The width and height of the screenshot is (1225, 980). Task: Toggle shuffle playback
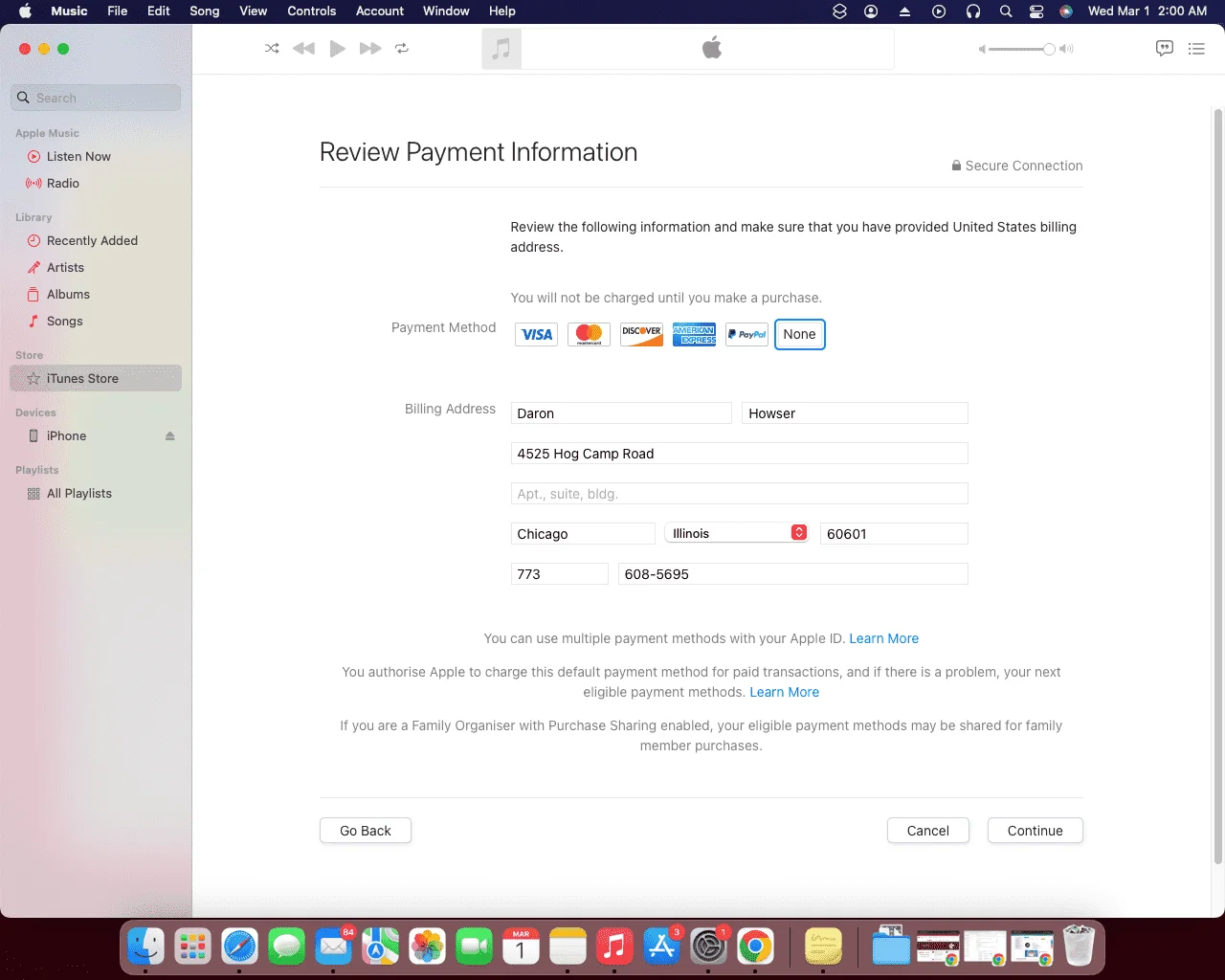pos(272,49)
